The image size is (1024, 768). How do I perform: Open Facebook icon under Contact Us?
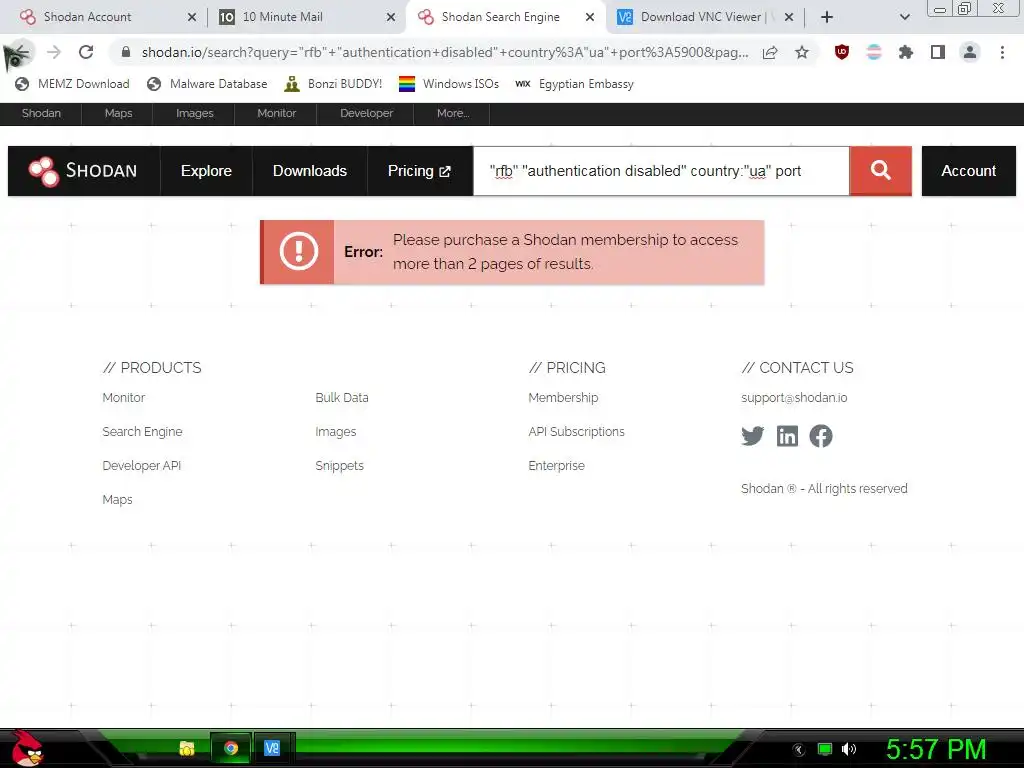click(821, 436)
